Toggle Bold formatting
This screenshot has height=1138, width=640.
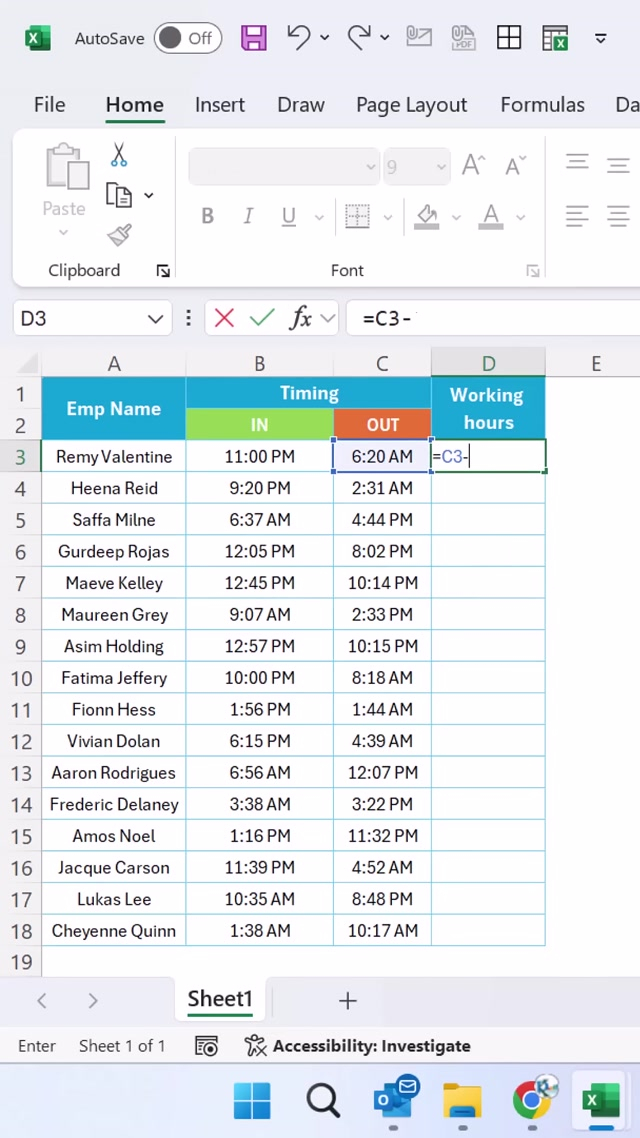tap(208, 216)
